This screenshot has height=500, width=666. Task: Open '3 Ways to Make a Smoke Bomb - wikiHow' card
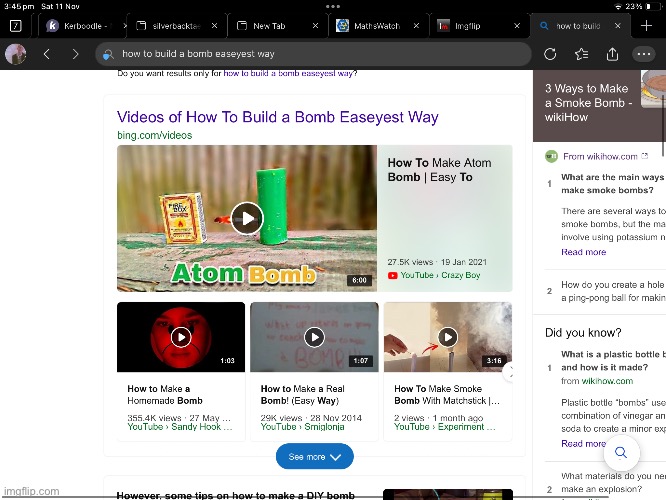[x=599, y=106]
